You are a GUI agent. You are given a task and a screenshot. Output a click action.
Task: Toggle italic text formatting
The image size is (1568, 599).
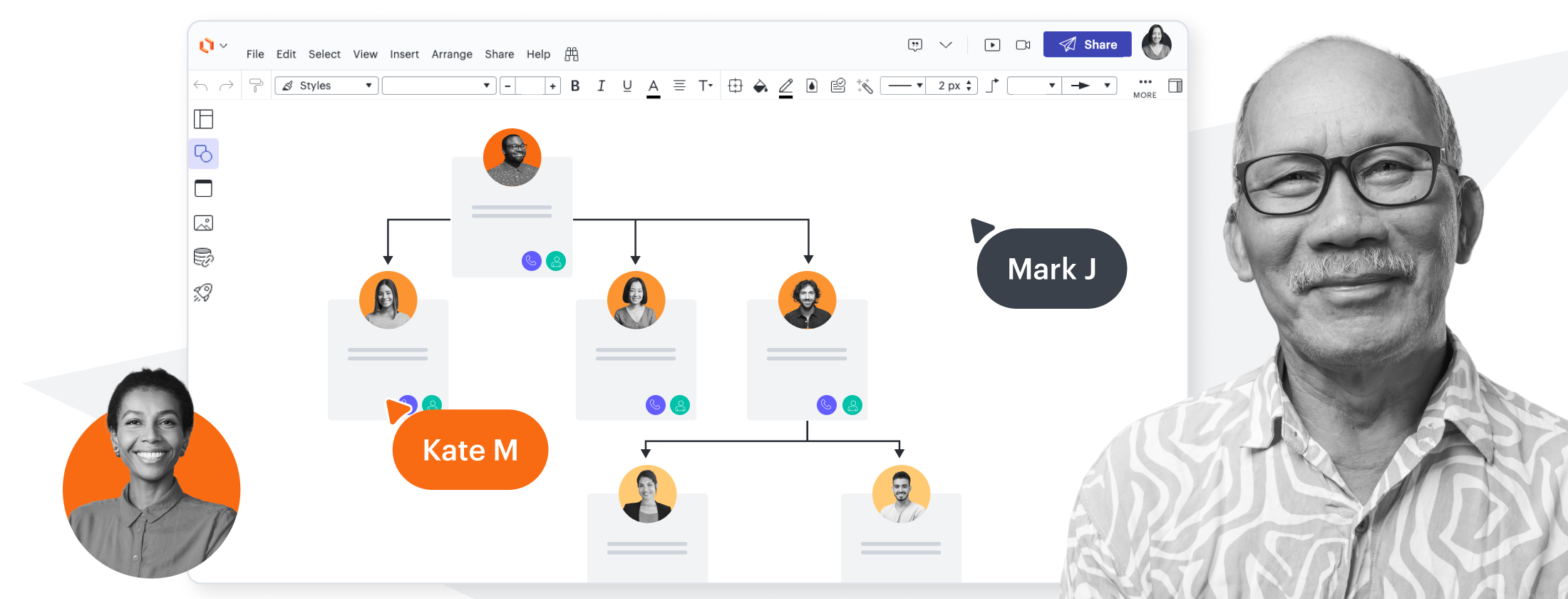601,86
